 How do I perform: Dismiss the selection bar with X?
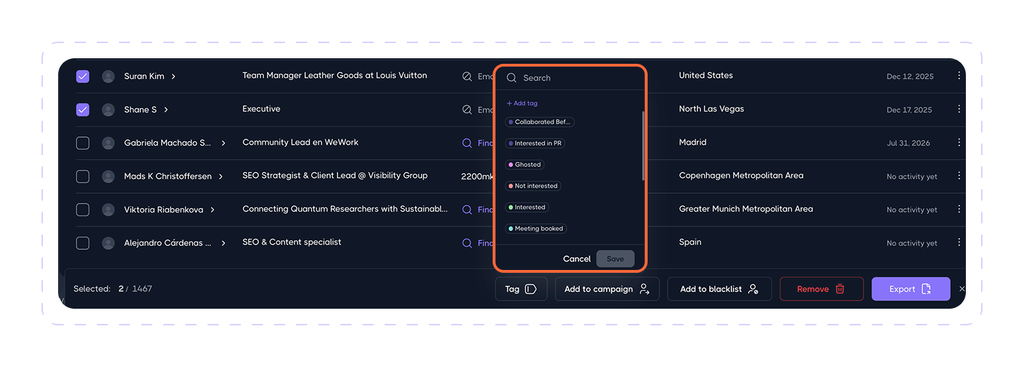click(x=961, y=289)
